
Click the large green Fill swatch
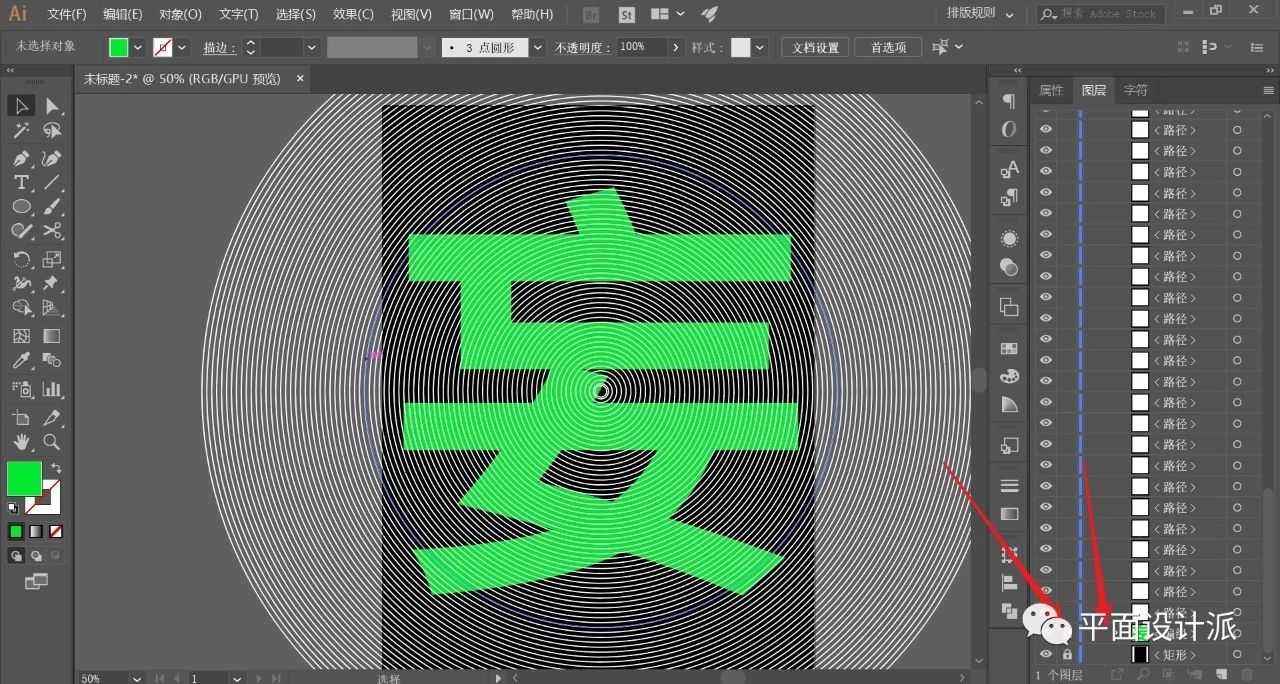pyautogui.click(x=24, y=478)
